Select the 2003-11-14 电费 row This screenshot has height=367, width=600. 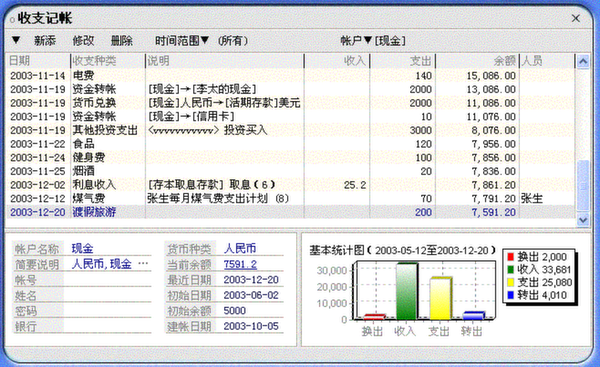tap(291, 75)
